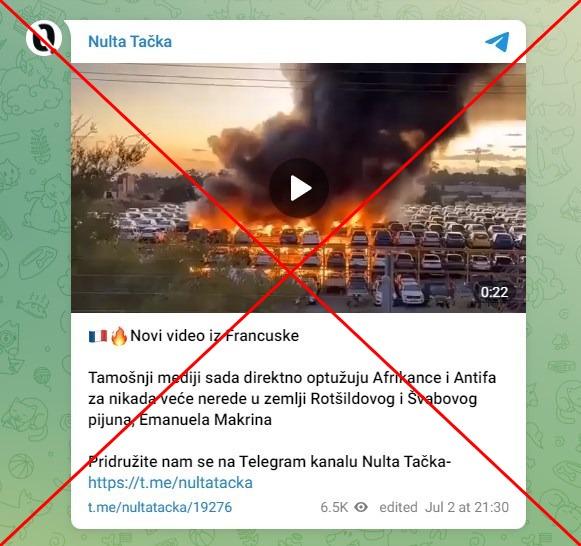Click the Jul 2 at 21:30 timestamp
581x546 pixels.
(x=467, y=507)
